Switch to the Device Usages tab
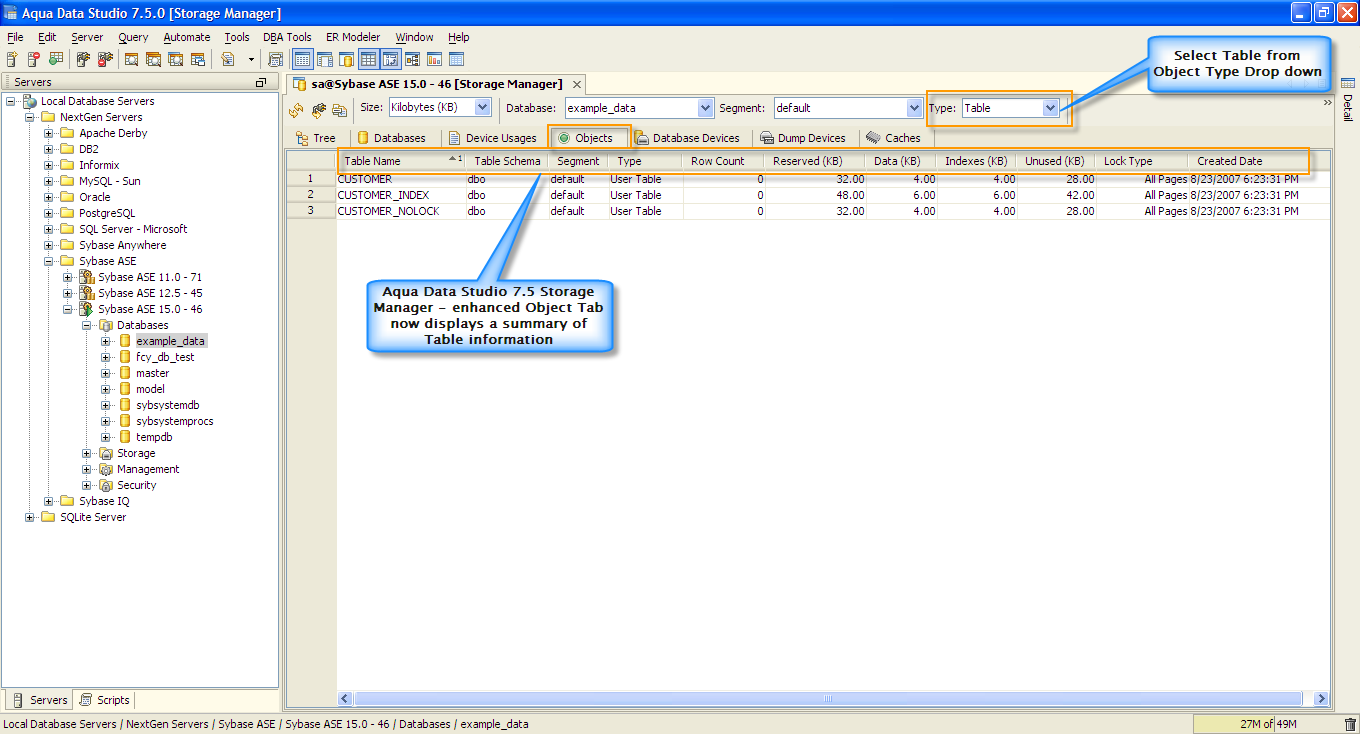The width and height of the screenshot is (1360, 734). pyautogui.click(x=492, y=138)
